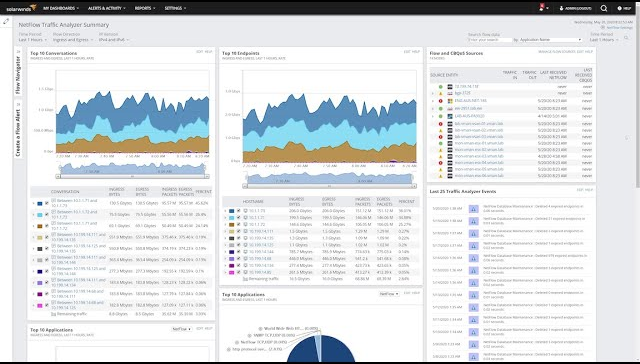Image resolution: width=640 pixels, height=364 pixels.
Task: Toggle checkbox for endpoint 10.1.1.73
Action: (239, 211)
